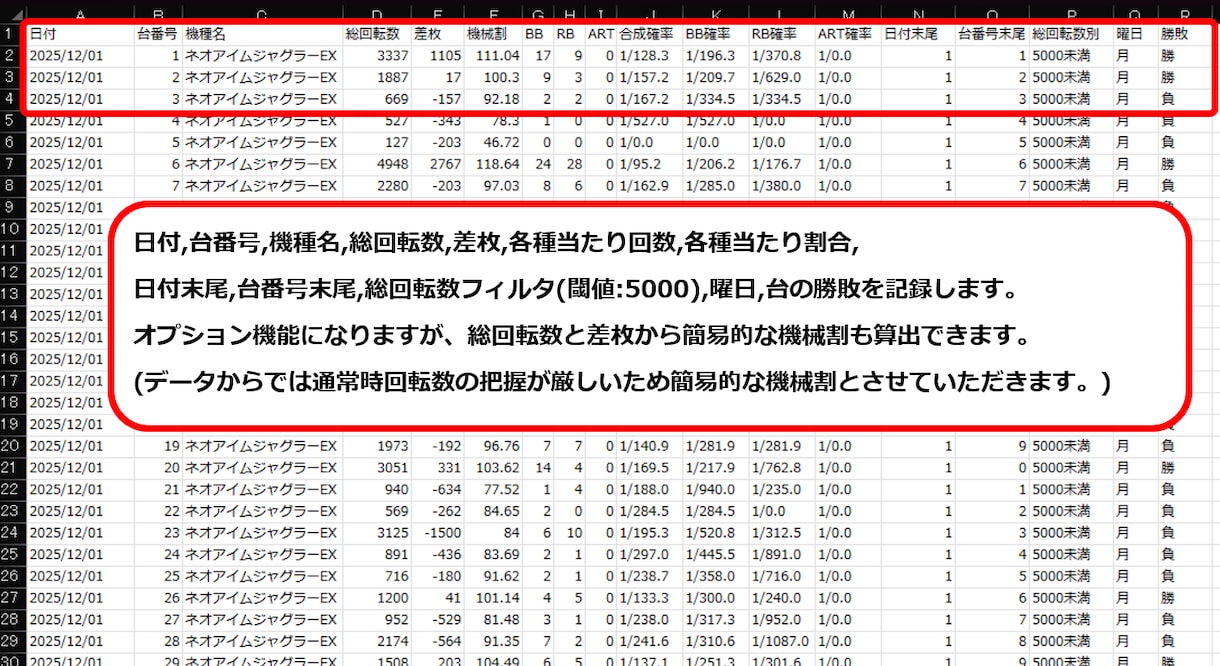Screen dimensions: 1220x666
Task: Click the cell 1/95.2
Action: click(x=649, y=164)
